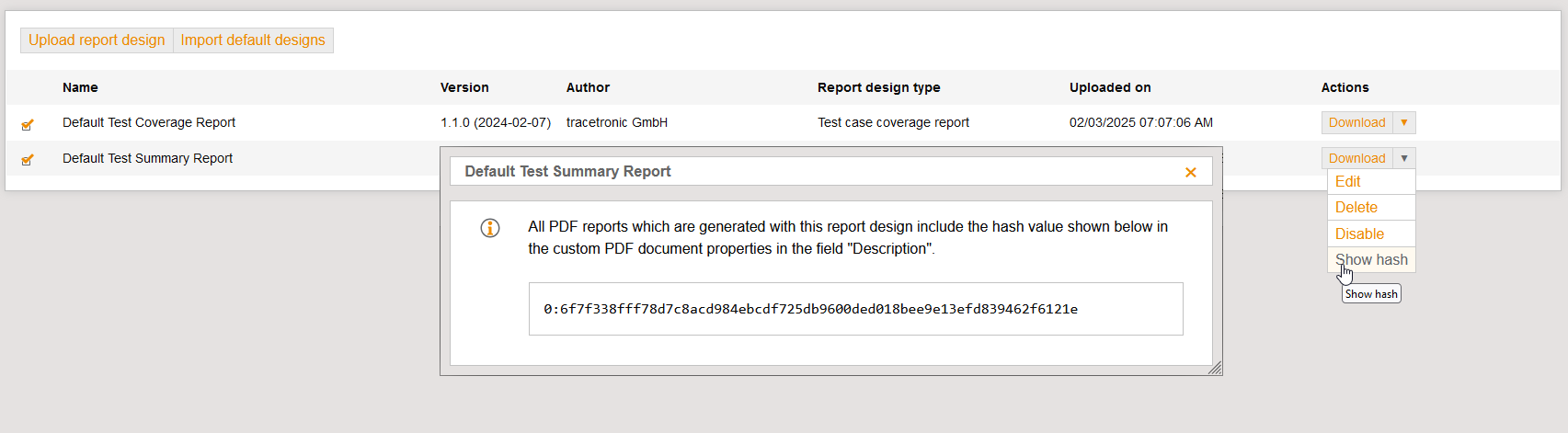Screen dimensions: 1568x433
Task: Click the dialog resize grip in the corner
Action: tap(1215, 368)
